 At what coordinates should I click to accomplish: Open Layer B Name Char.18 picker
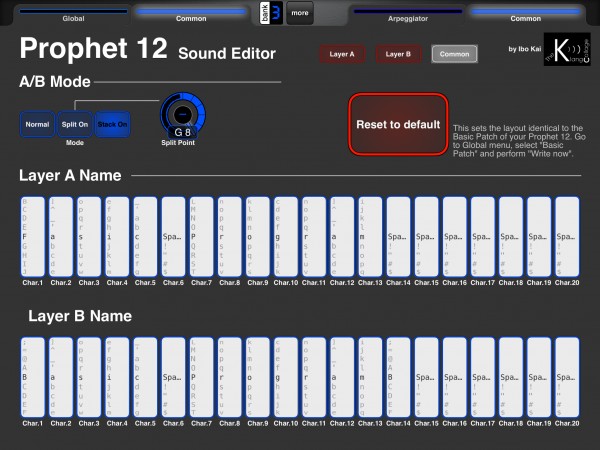[x=511, y=377]
